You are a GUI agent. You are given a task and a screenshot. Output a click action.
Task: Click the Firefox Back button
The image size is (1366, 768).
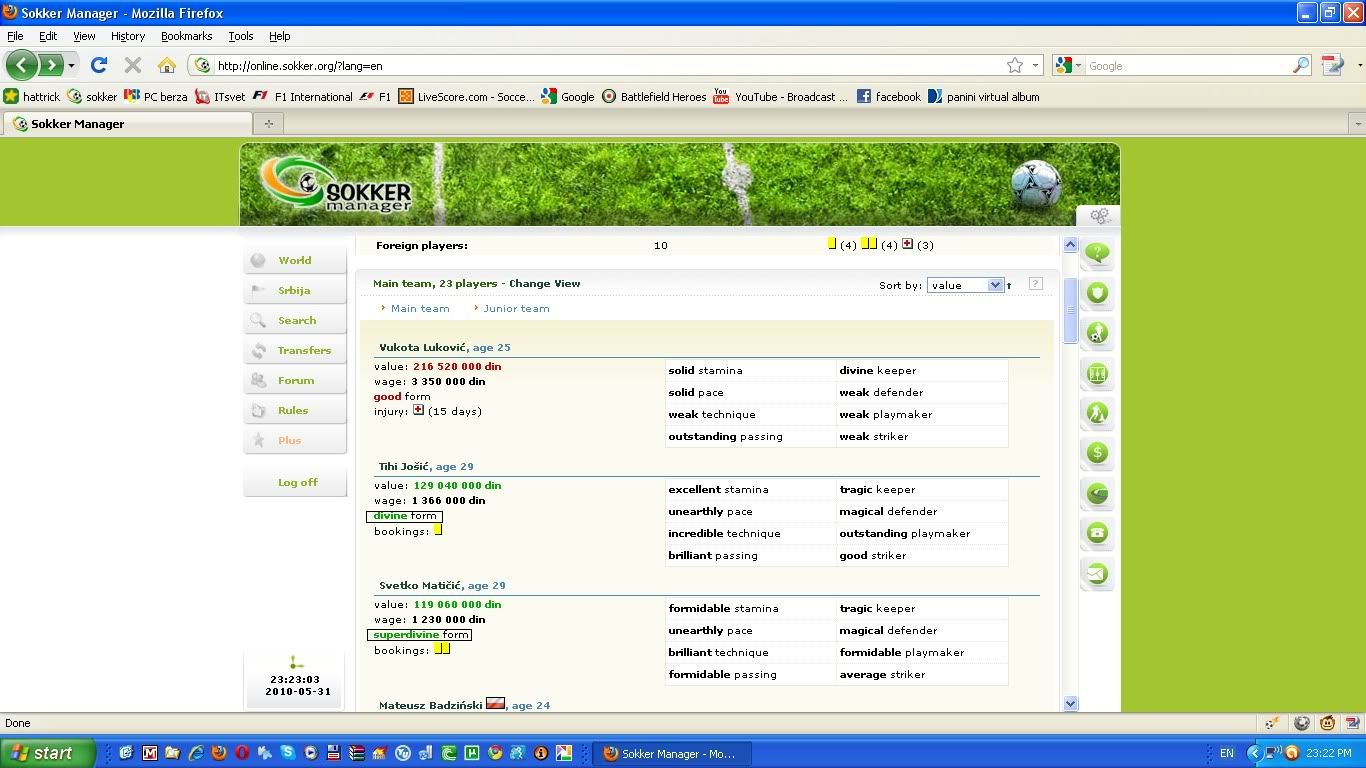tap(21, 65)
